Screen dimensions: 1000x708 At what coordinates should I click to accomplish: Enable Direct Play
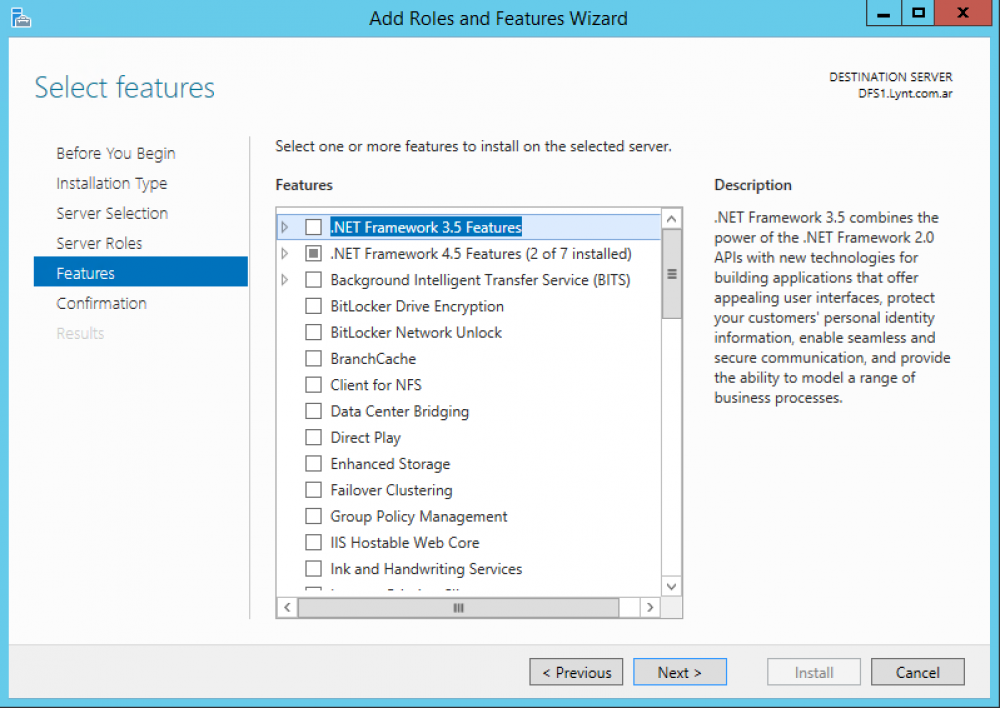pos(313,437)
